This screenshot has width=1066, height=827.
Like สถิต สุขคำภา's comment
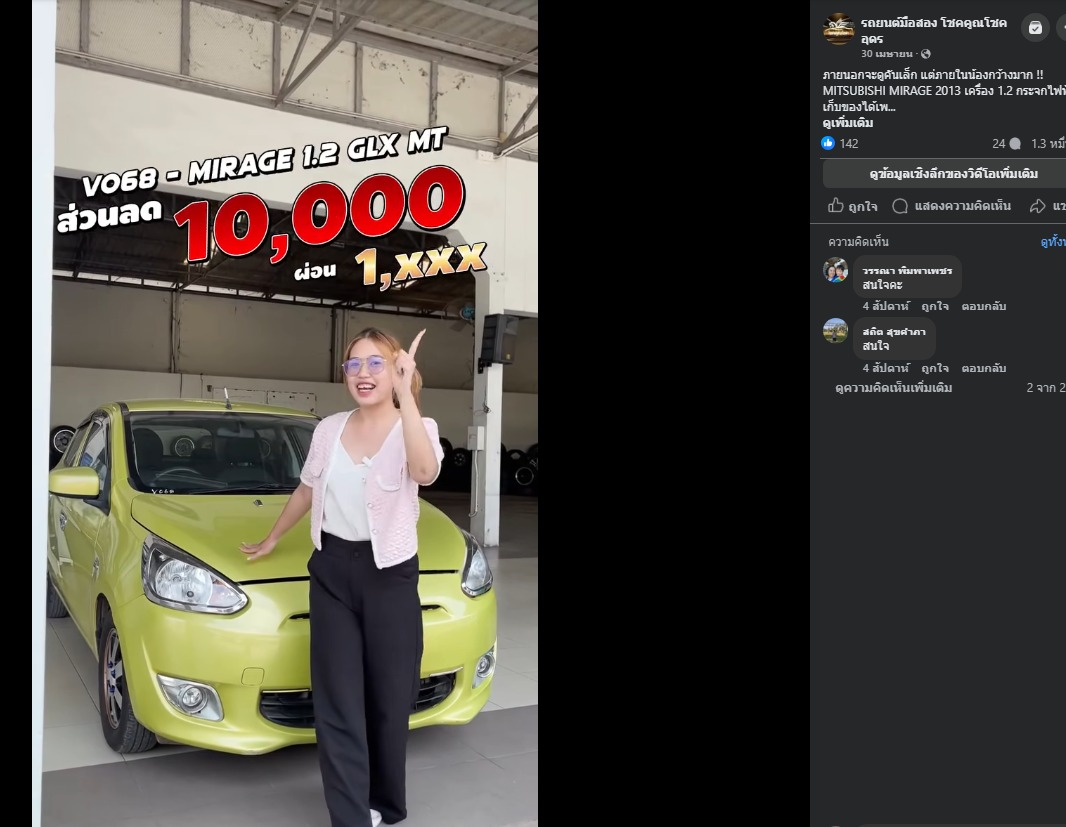coord(935,368)
